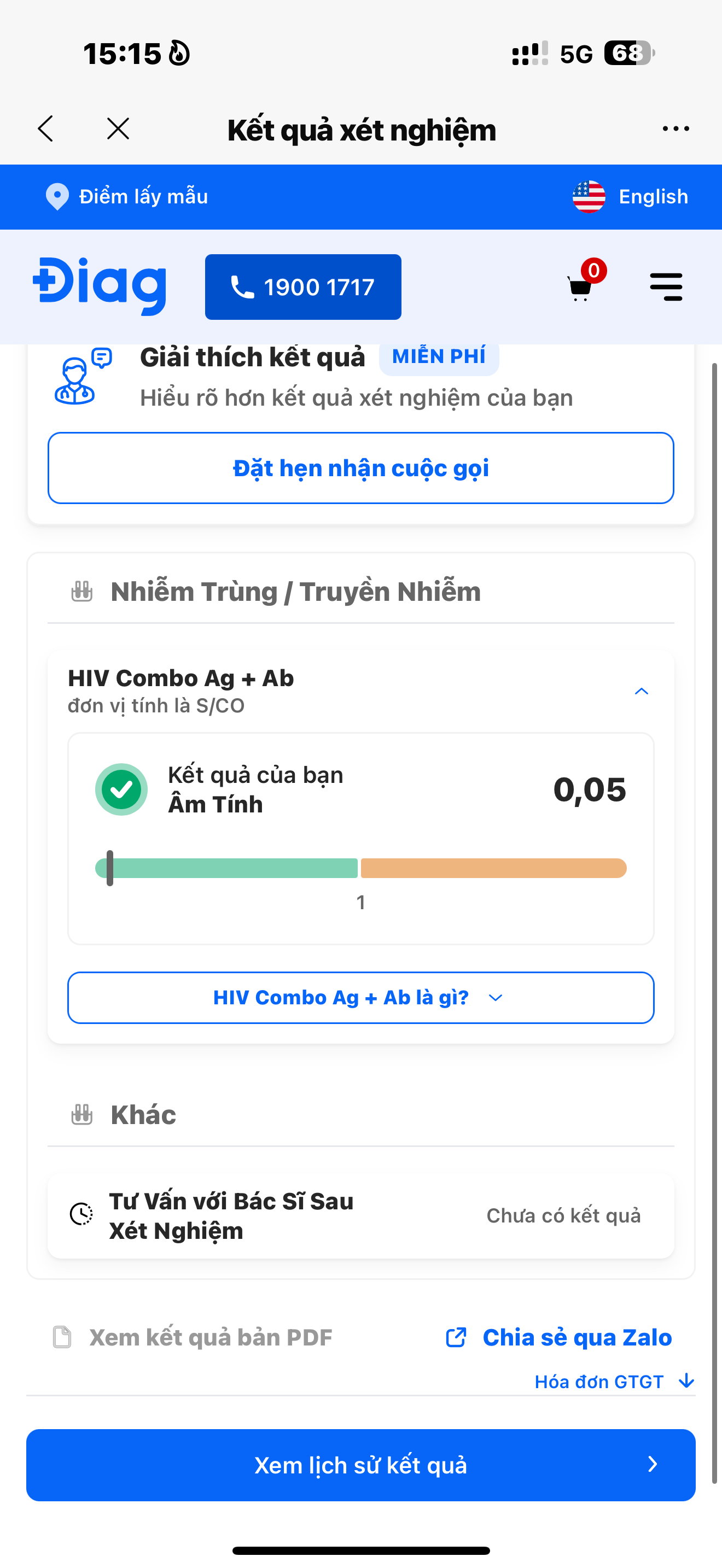
Task: View results as PDF
Action: (195, 1337)
